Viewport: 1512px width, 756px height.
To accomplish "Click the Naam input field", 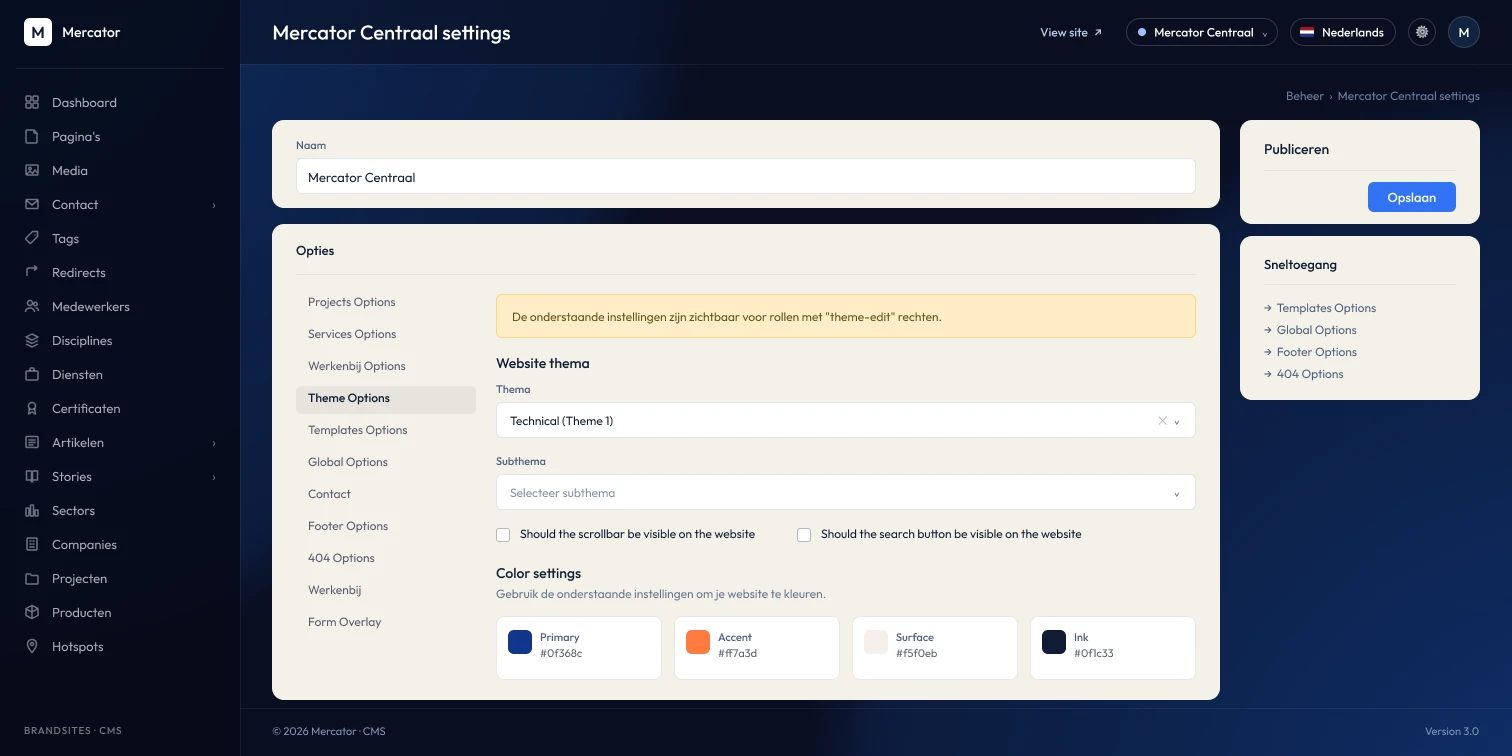I will click(x=746, y=177).
